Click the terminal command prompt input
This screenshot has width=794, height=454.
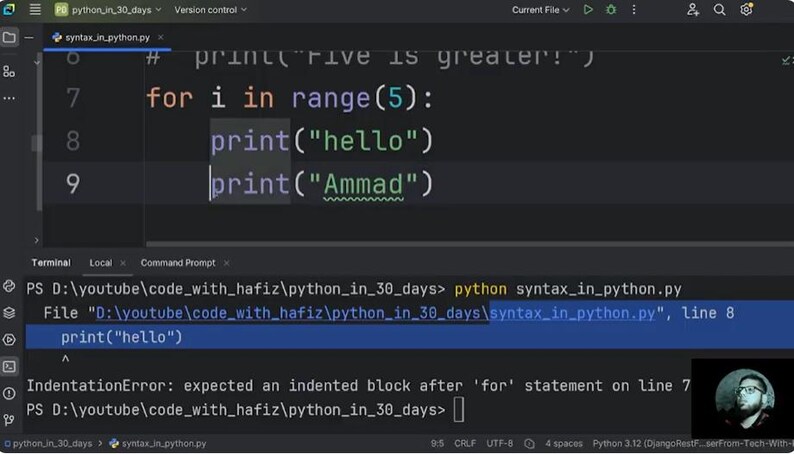point(459,409)
